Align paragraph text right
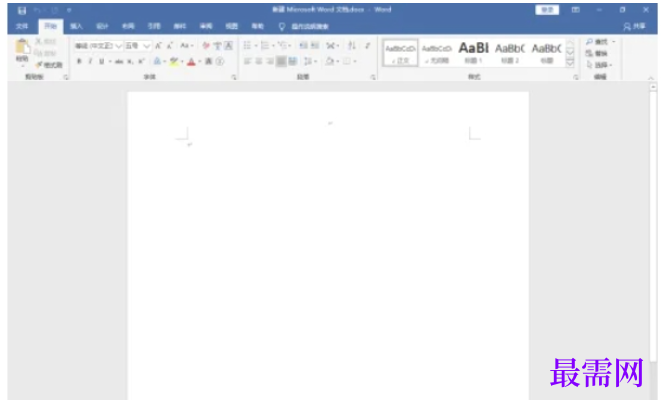 point(269,62)
